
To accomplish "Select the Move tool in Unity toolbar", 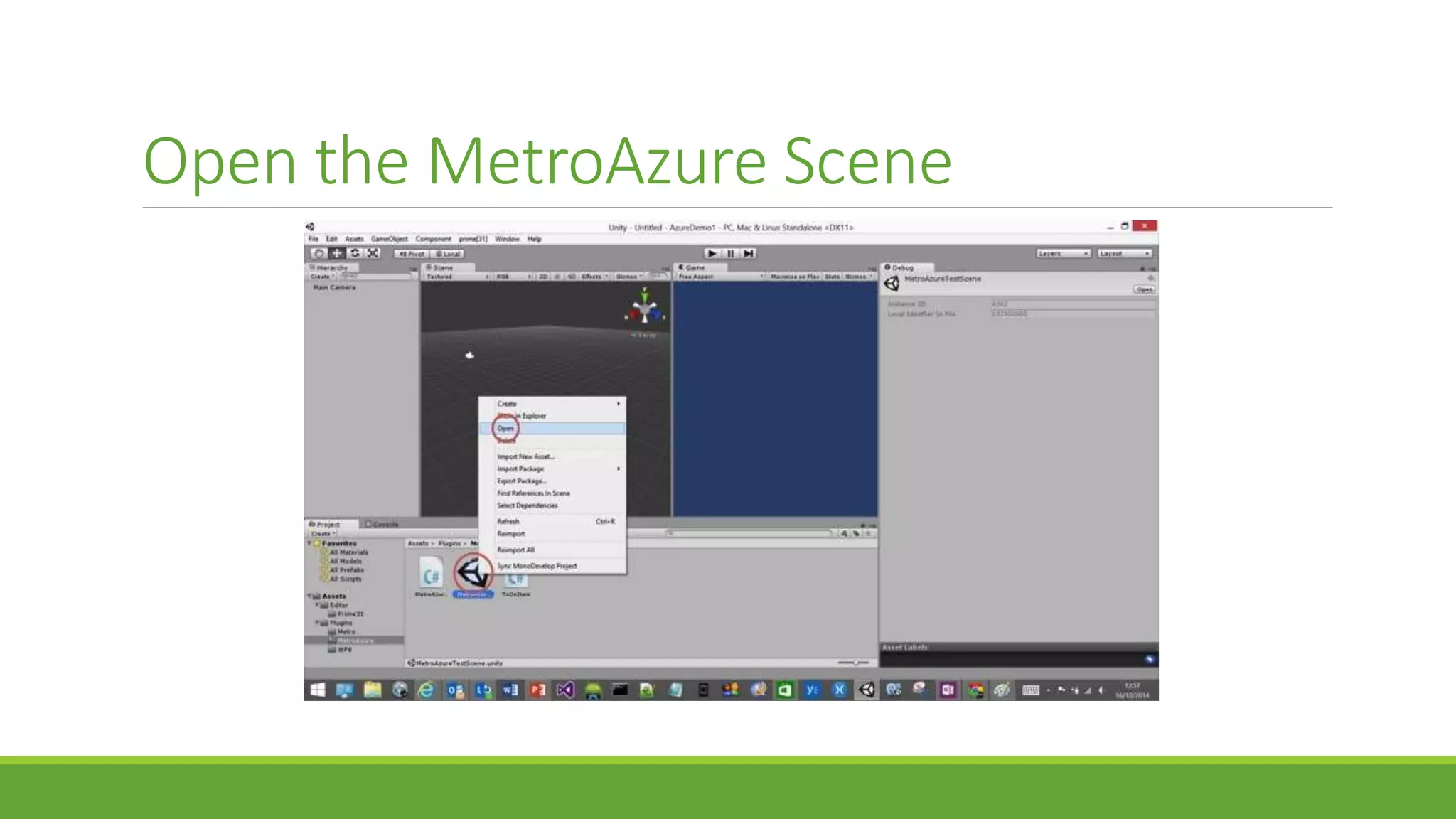I will (337, 253).
